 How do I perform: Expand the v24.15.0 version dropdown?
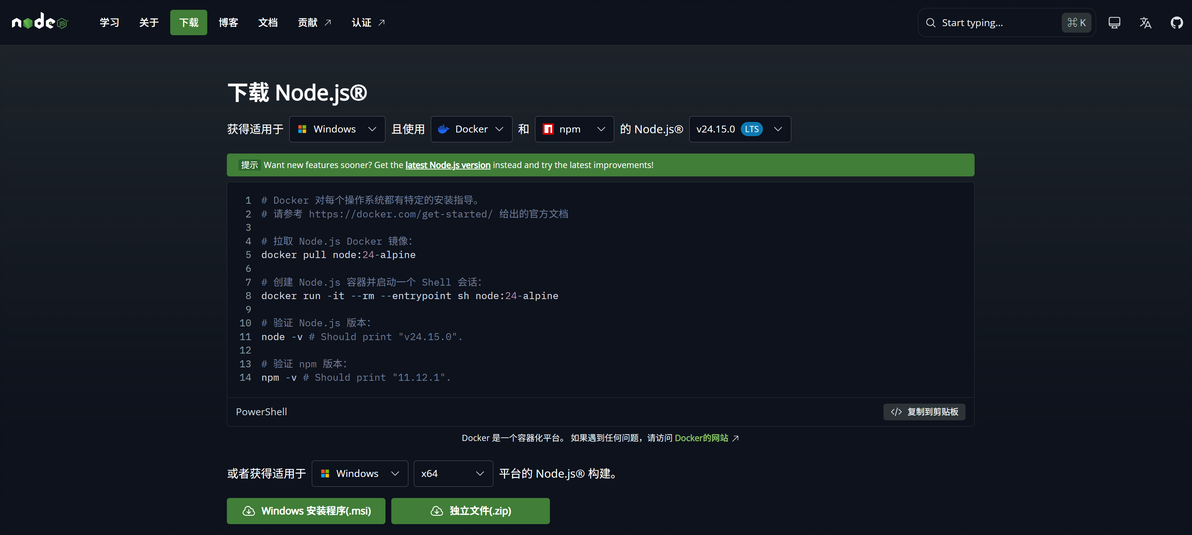(740, 129)
